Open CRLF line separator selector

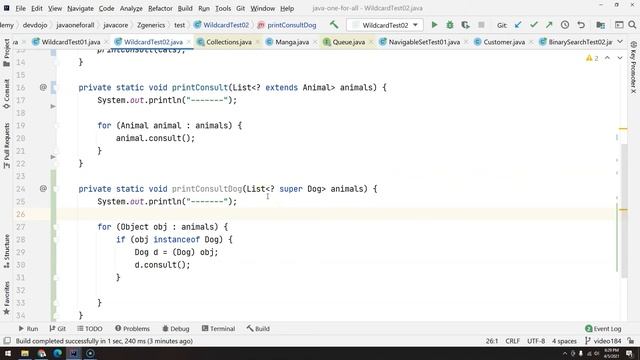coord(513,341)
